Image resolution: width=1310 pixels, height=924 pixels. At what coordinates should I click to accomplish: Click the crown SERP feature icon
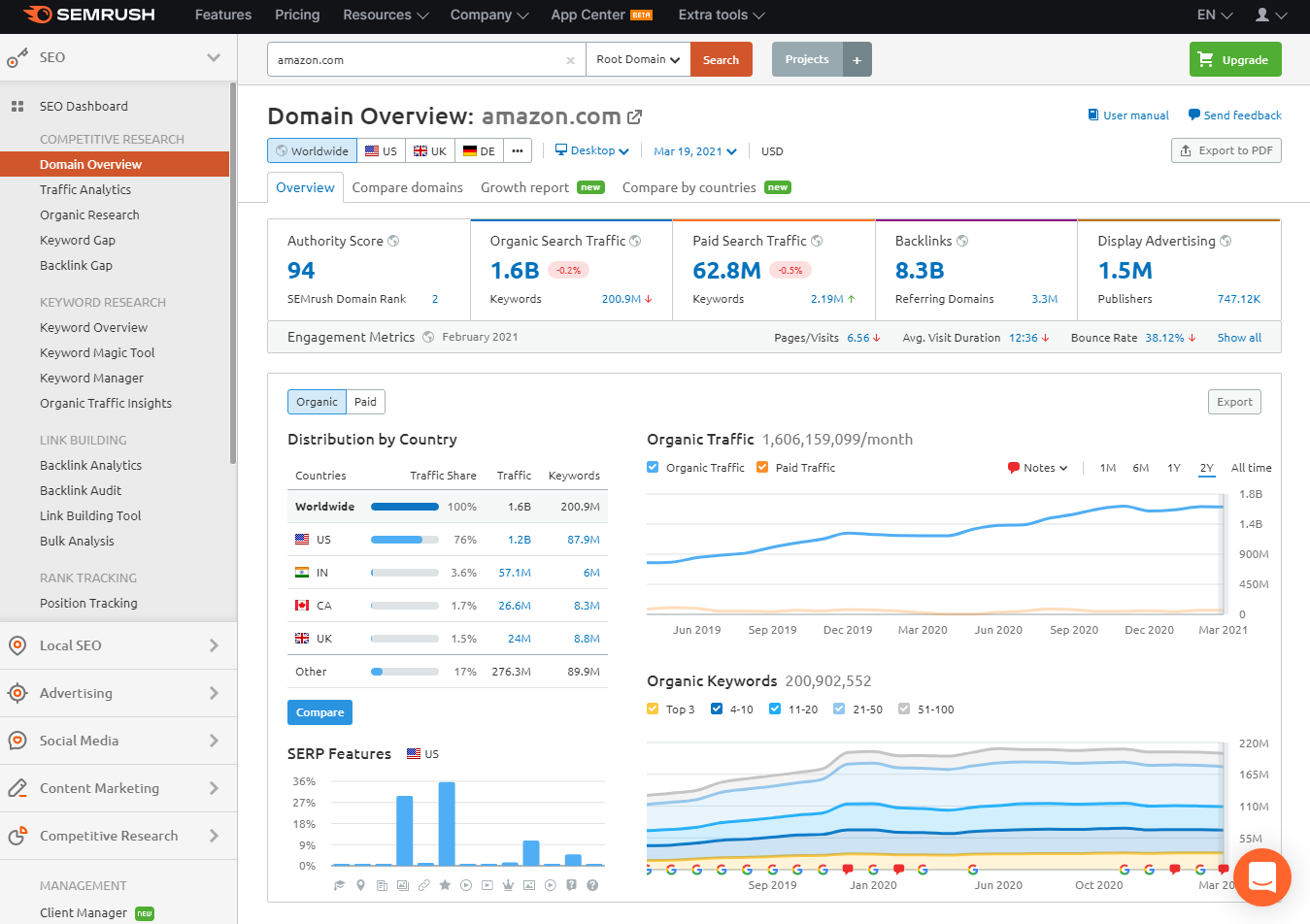click(508, 885)
